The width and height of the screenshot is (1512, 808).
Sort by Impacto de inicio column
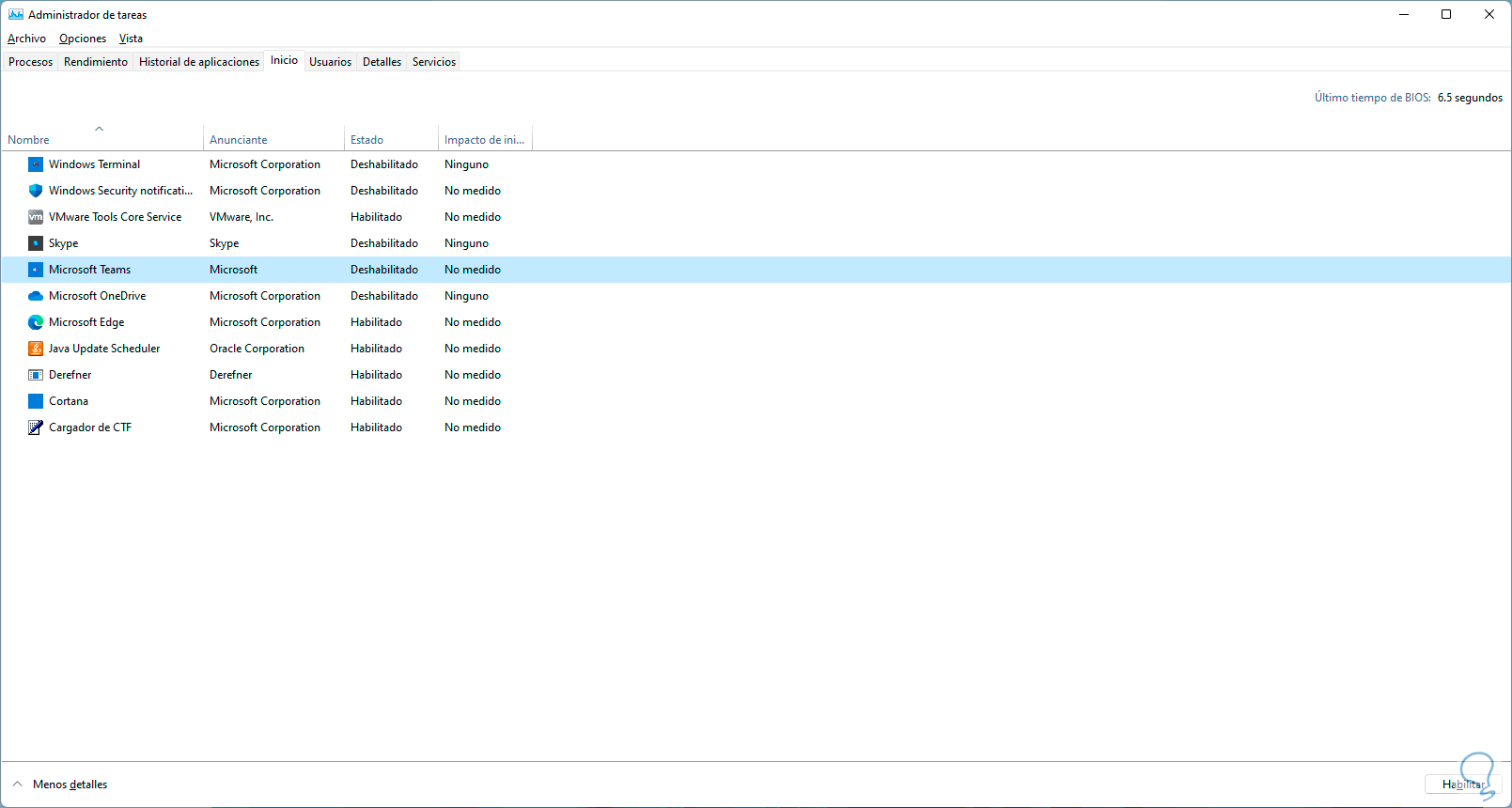[x=485, y=139]
